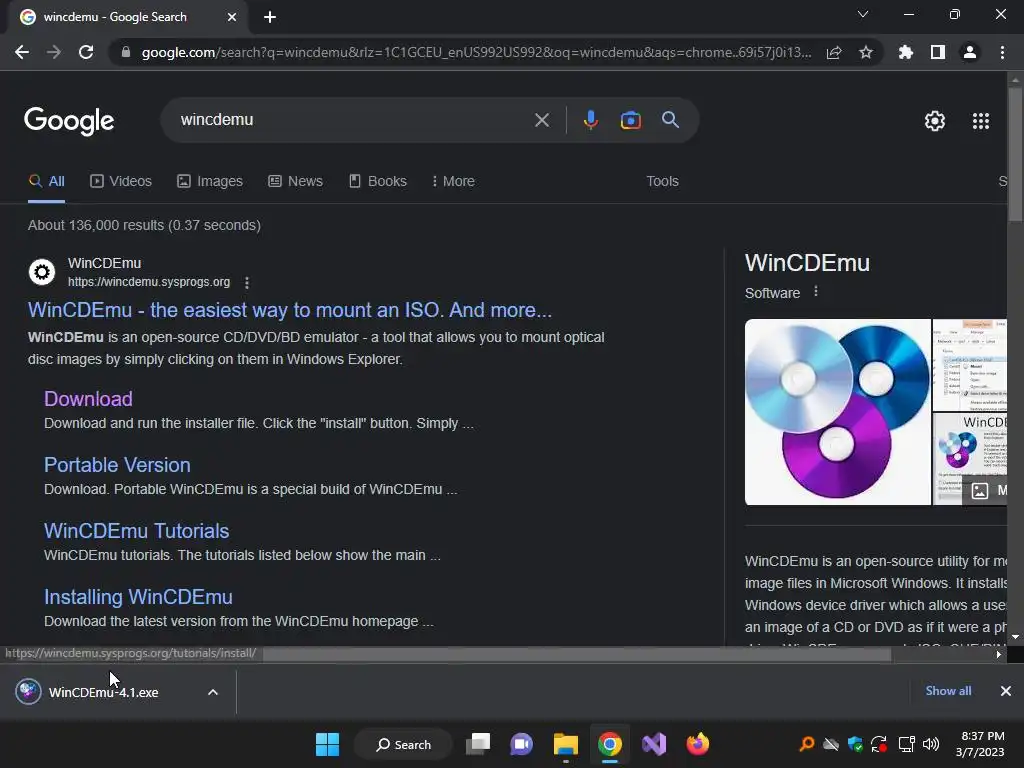Open the tab search chevron in title bar

point(863,14)
